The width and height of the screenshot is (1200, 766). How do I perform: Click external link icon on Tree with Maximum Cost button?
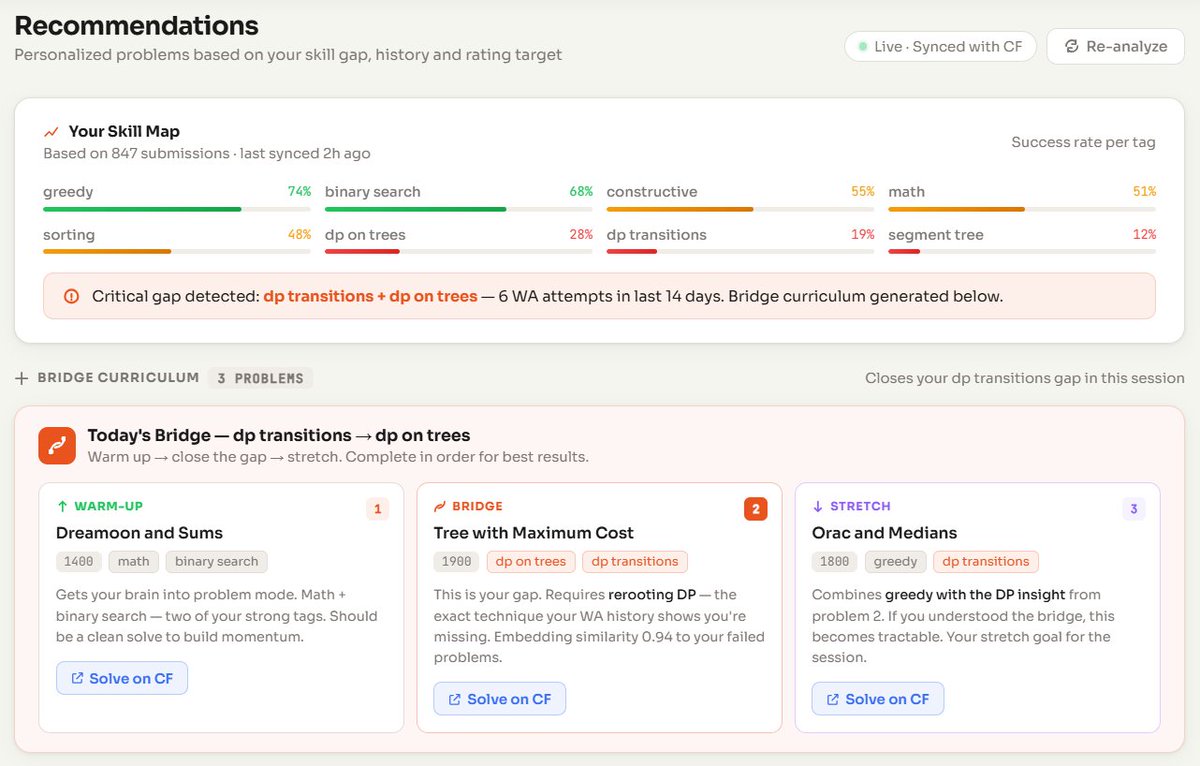point(455,699)
